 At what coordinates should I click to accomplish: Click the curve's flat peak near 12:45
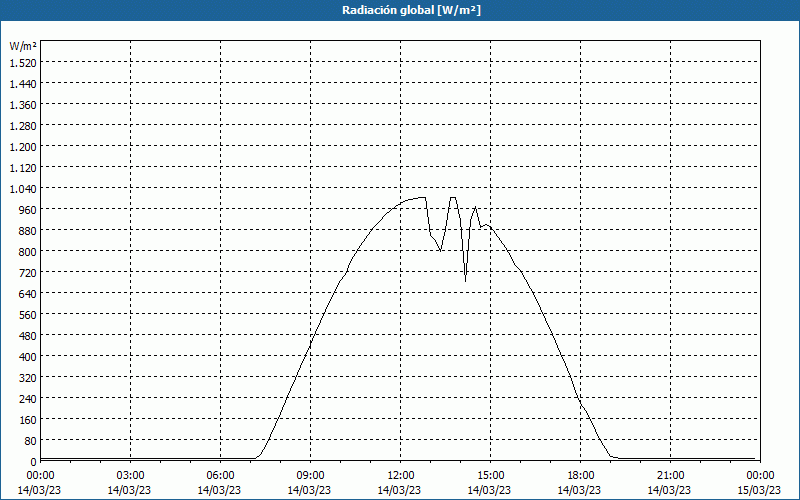[x=421, y=197]
